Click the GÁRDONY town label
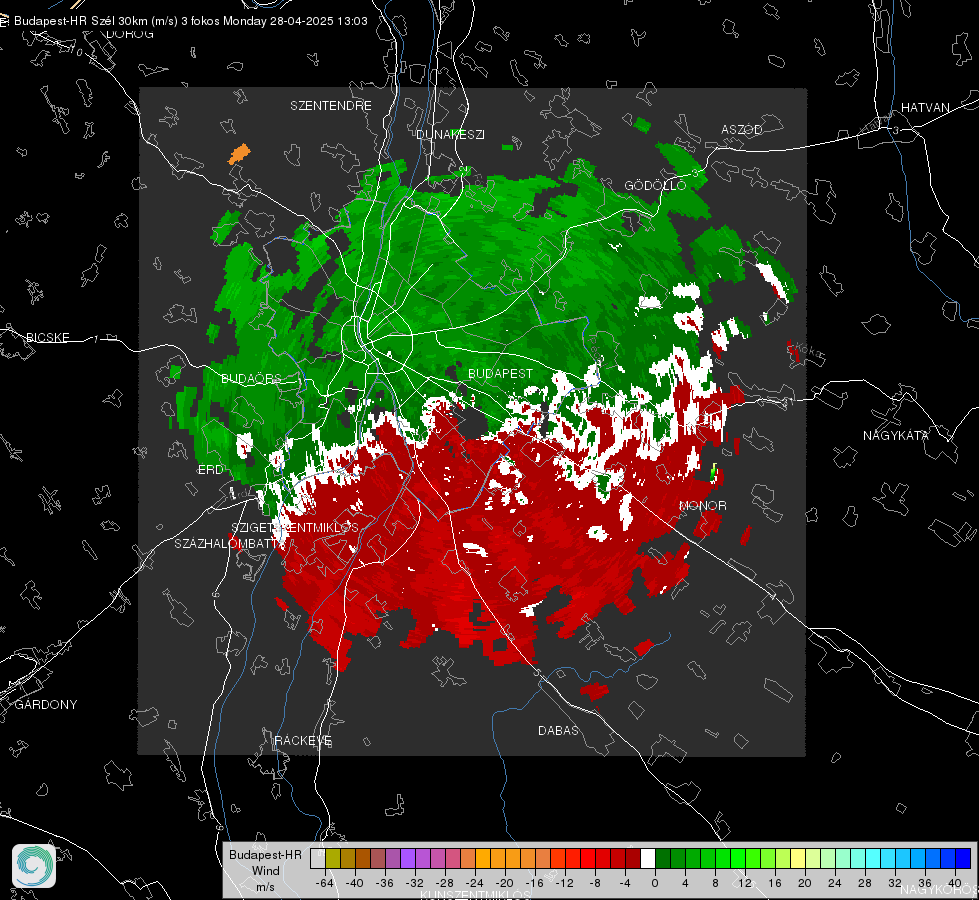Viewport: 979px width, 900px height. [46, 705]
